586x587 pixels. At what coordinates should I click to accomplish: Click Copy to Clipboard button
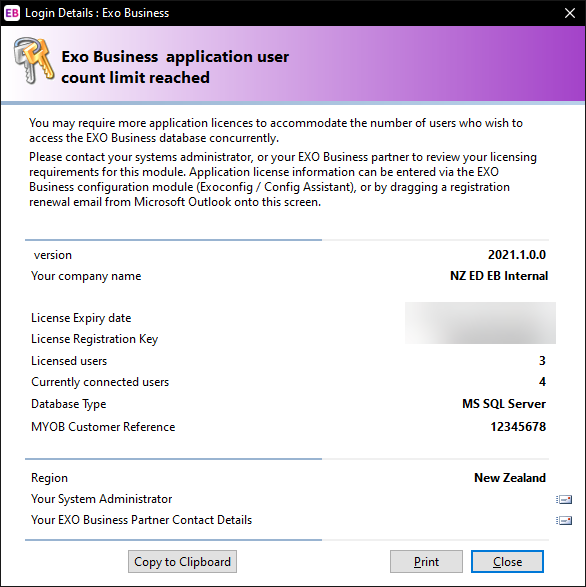pyautogui.click(x=182, y=562)
